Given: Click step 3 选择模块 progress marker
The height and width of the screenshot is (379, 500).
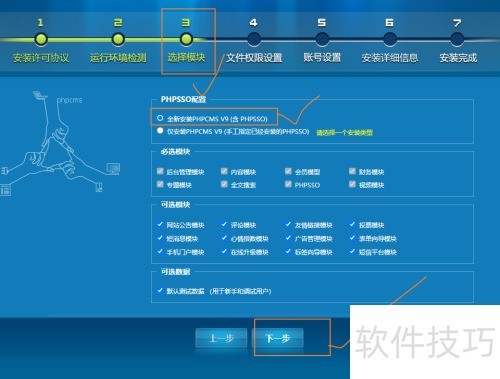Looking at the screenshot, I should tap(186, 39).
